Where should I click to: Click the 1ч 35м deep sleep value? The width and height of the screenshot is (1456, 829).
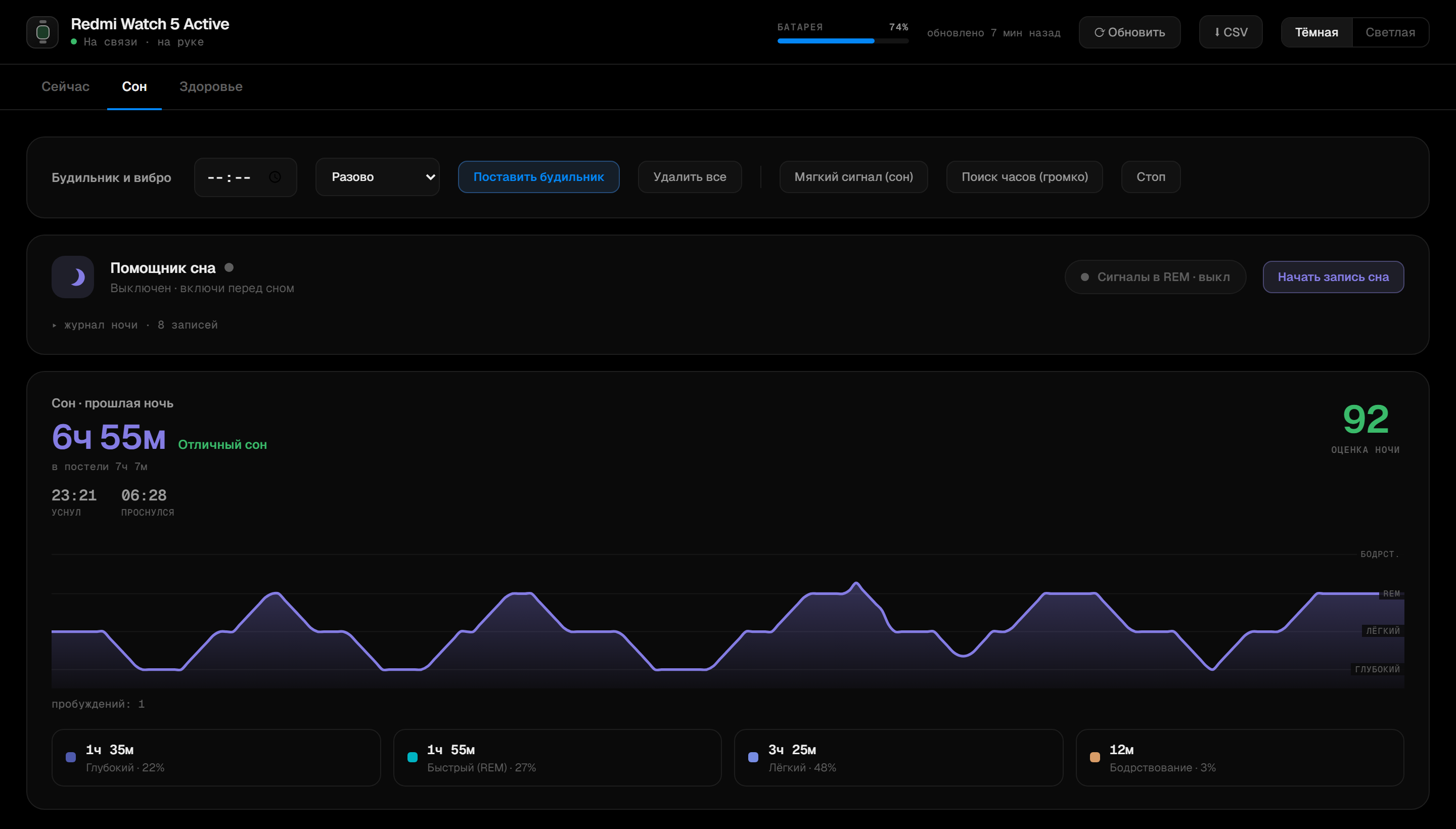(x=110, y=750)
